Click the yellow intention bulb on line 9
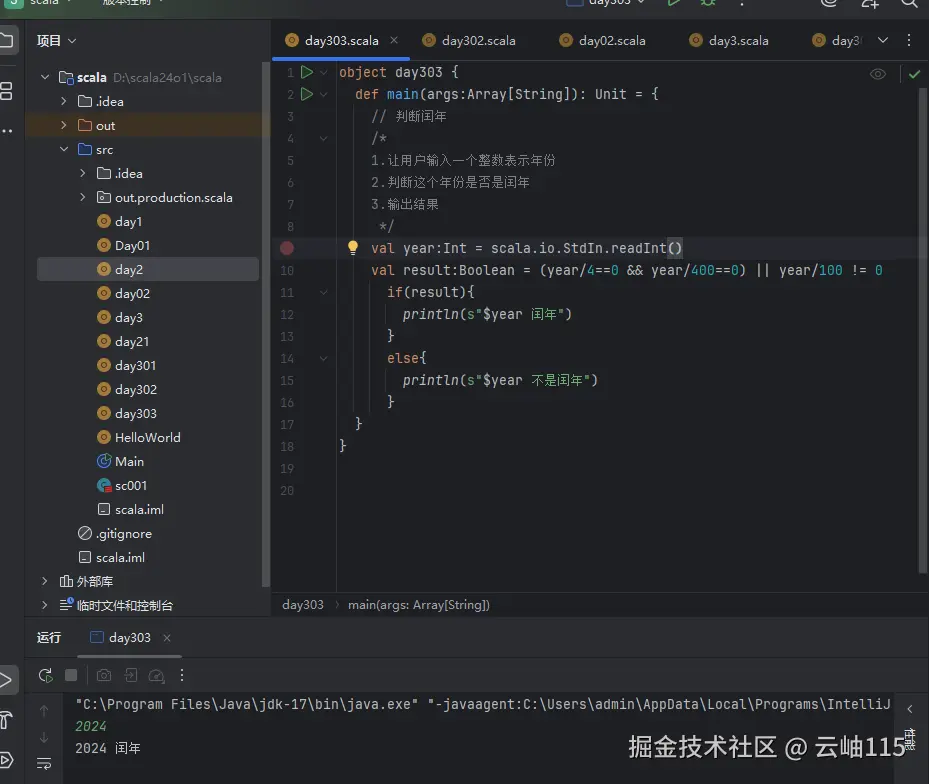The height and width of the screenshot is (784, 929). coord(352,247)
